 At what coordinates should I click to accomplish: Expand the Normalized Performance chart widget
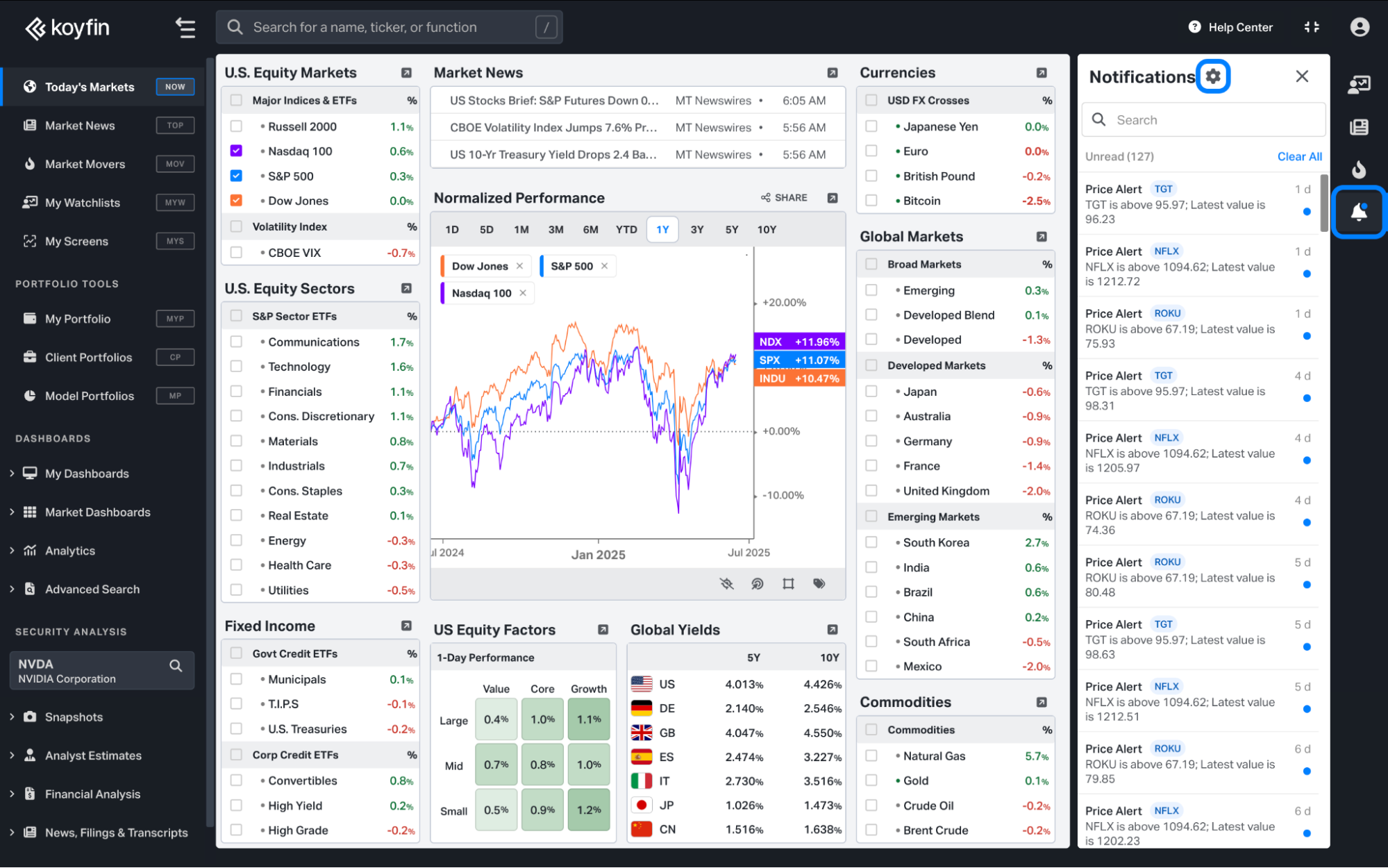(x=833, y=198)
